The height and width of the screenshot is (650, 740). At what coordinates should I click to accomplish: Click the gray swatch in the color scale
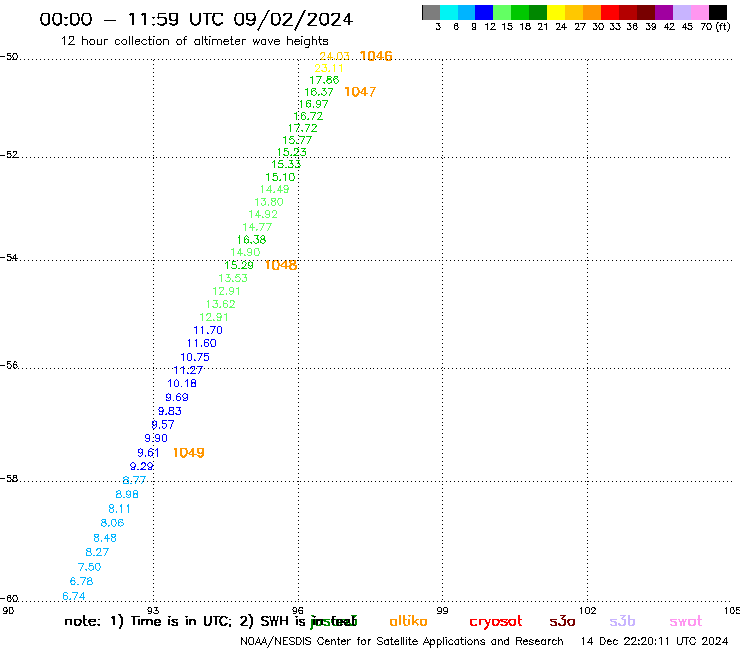431,12
